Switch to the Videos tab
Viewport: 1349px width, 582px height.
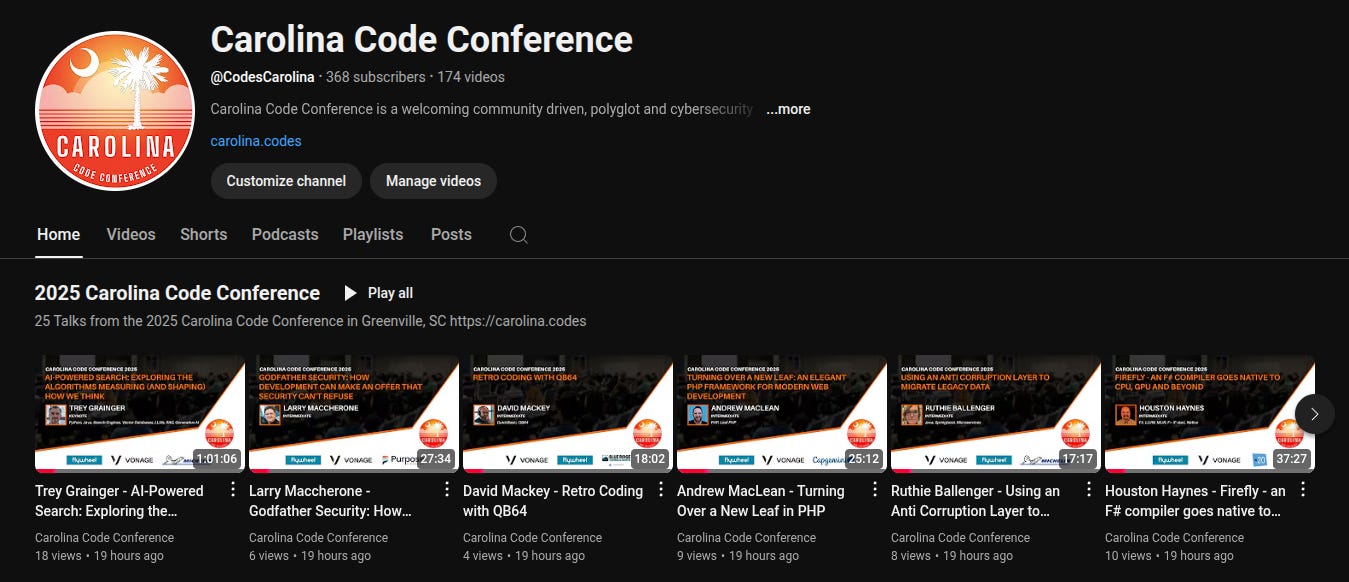click(x=131, y=234)
